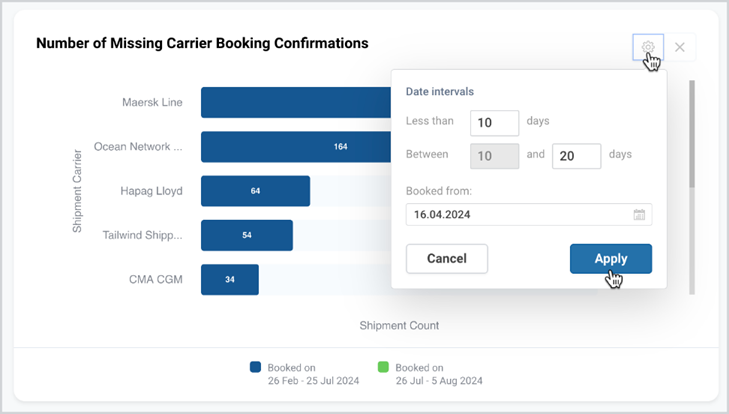Click the vertical scrollbar thumb beside the chart
Image resolution: width=729 pixels, height=414 pixels.
pos(692,134)
